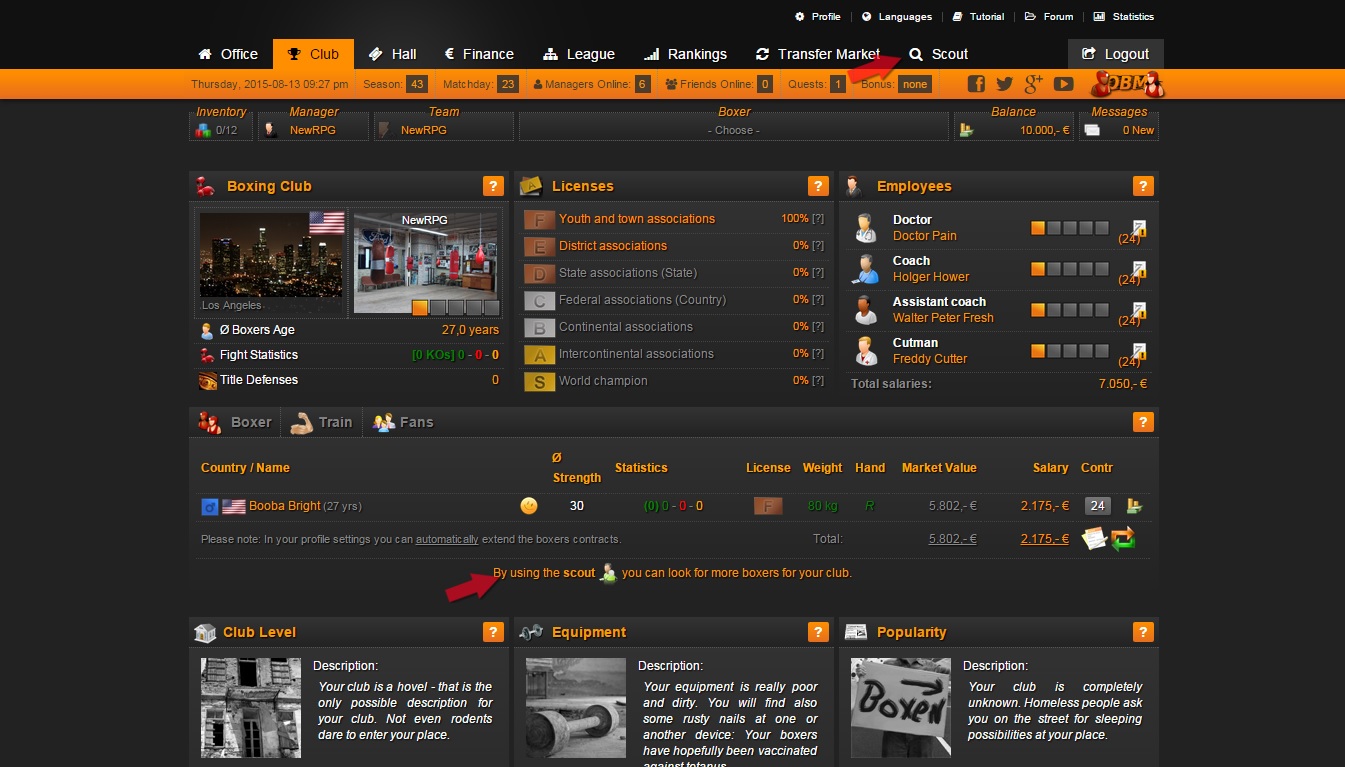The image size is (1345, 767).
Task: Open the Facebook page icon
Action: coord(976,84)
